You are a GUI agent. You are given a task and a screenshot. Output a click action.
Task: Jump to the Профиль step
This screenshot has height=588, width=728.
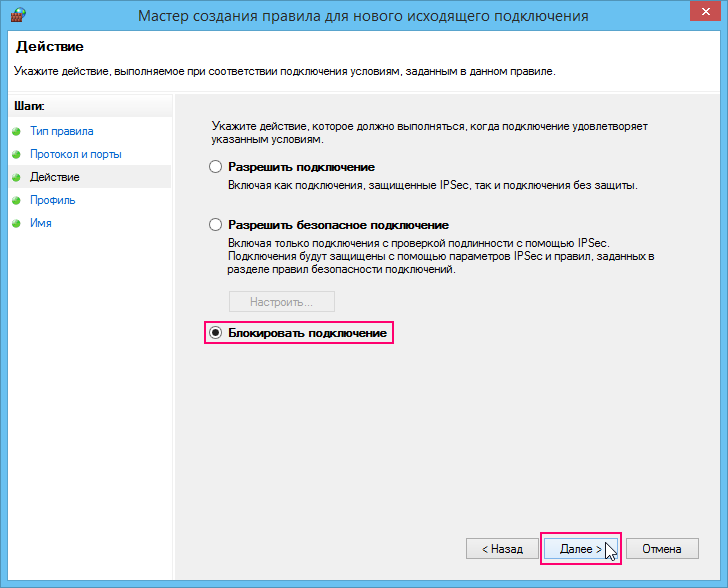[x=52, y=200]
